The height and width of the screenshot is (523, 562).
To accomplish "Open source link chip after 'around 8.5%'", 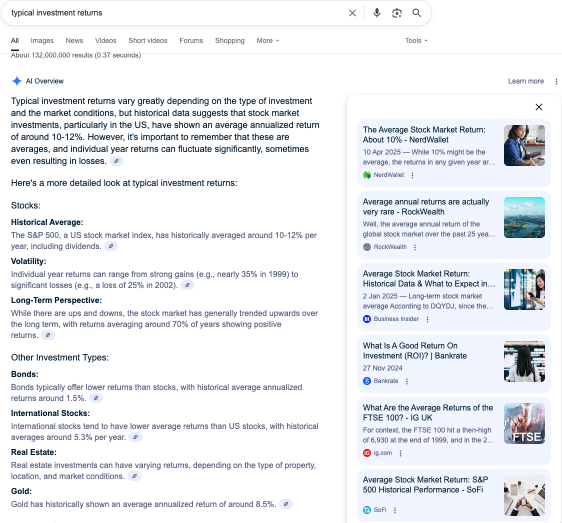I will 286,504.
